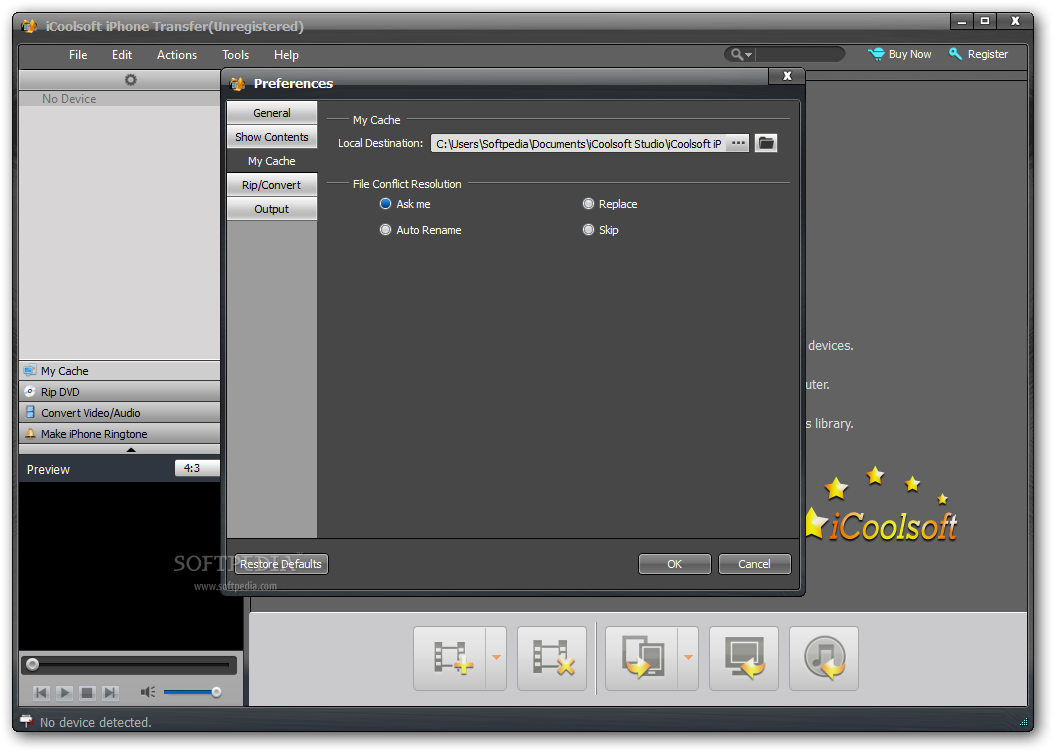Select the Ask me radio button
Screen dimensions: 1054x752
click(385, 204)
